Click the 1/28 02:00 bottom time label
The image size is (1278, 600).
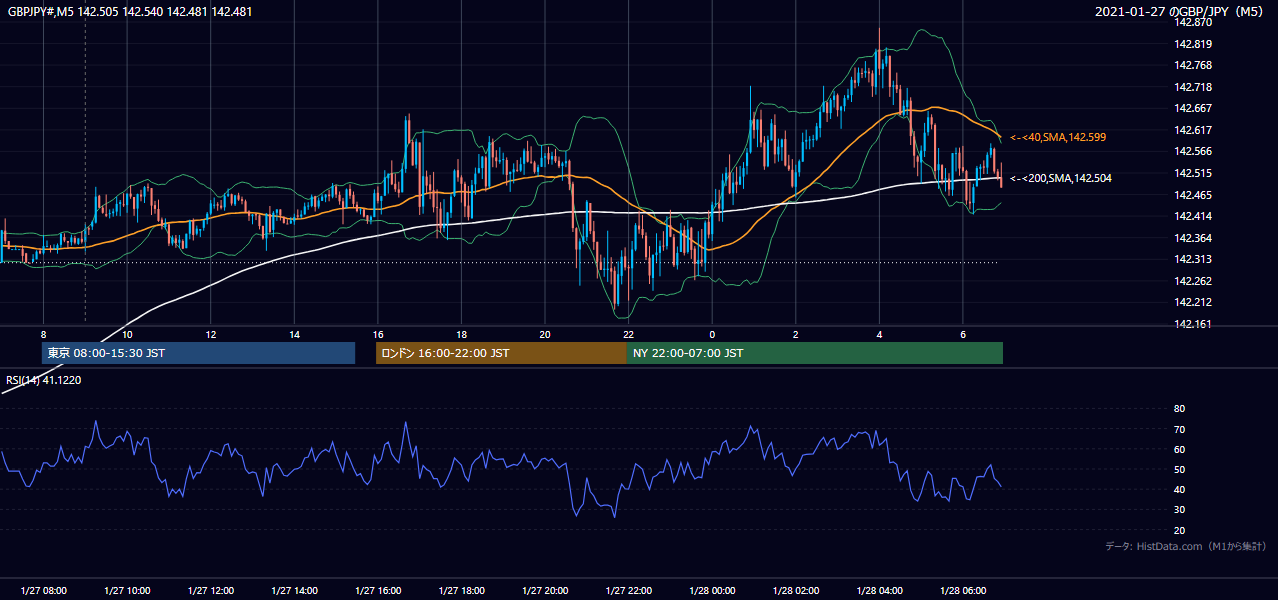796,590
